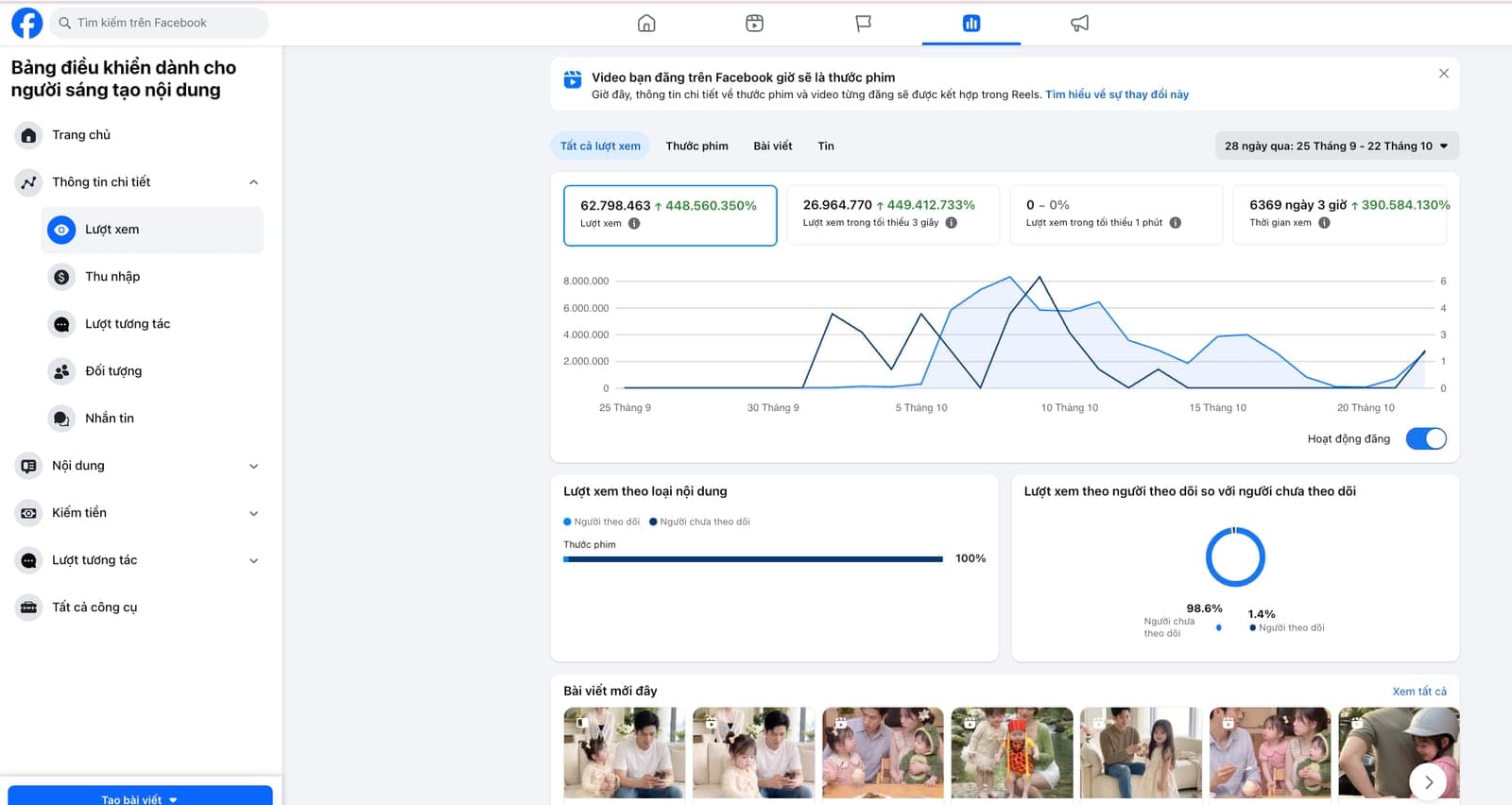
Task: Click the Thước phim 100% progress bar
Action: pos(753,559)
